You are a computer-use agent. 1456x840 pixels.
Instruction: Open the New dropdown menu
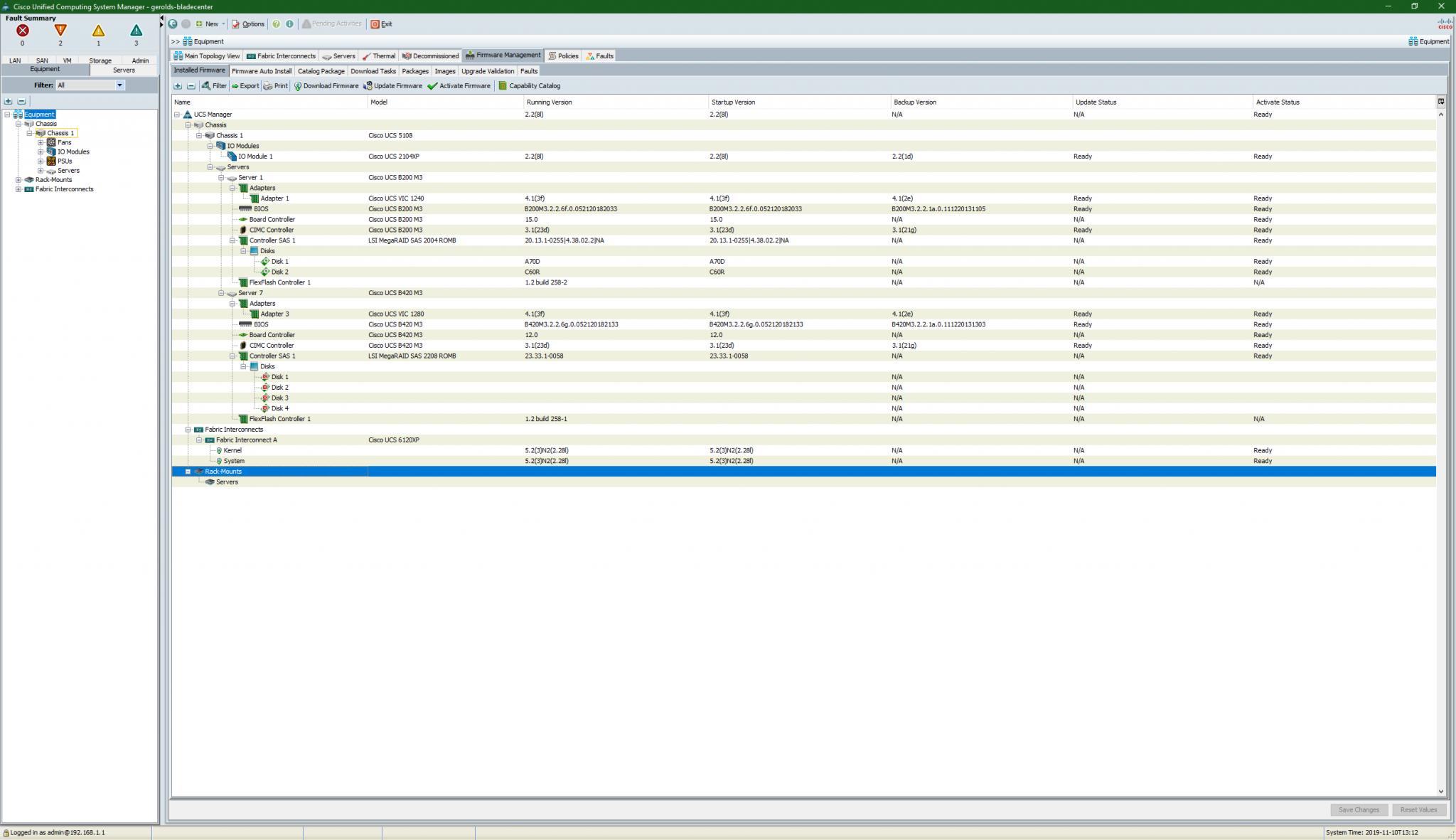pyautogui.click(x=210, y=23)
